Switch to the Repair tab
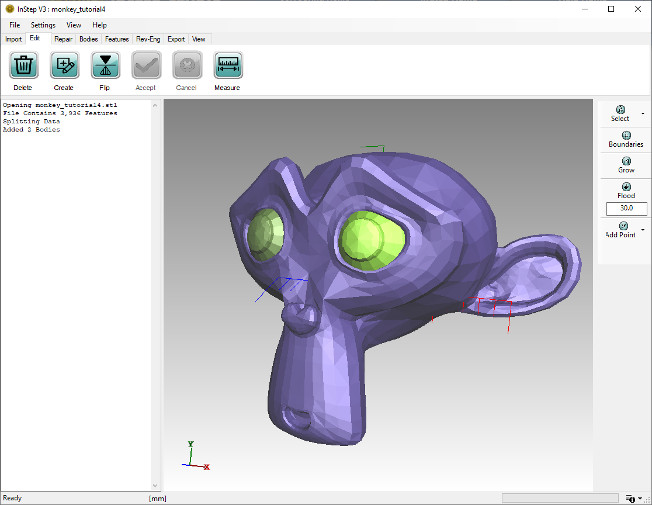The height and width of the screenshot is (505, 652). coord(64,38)
